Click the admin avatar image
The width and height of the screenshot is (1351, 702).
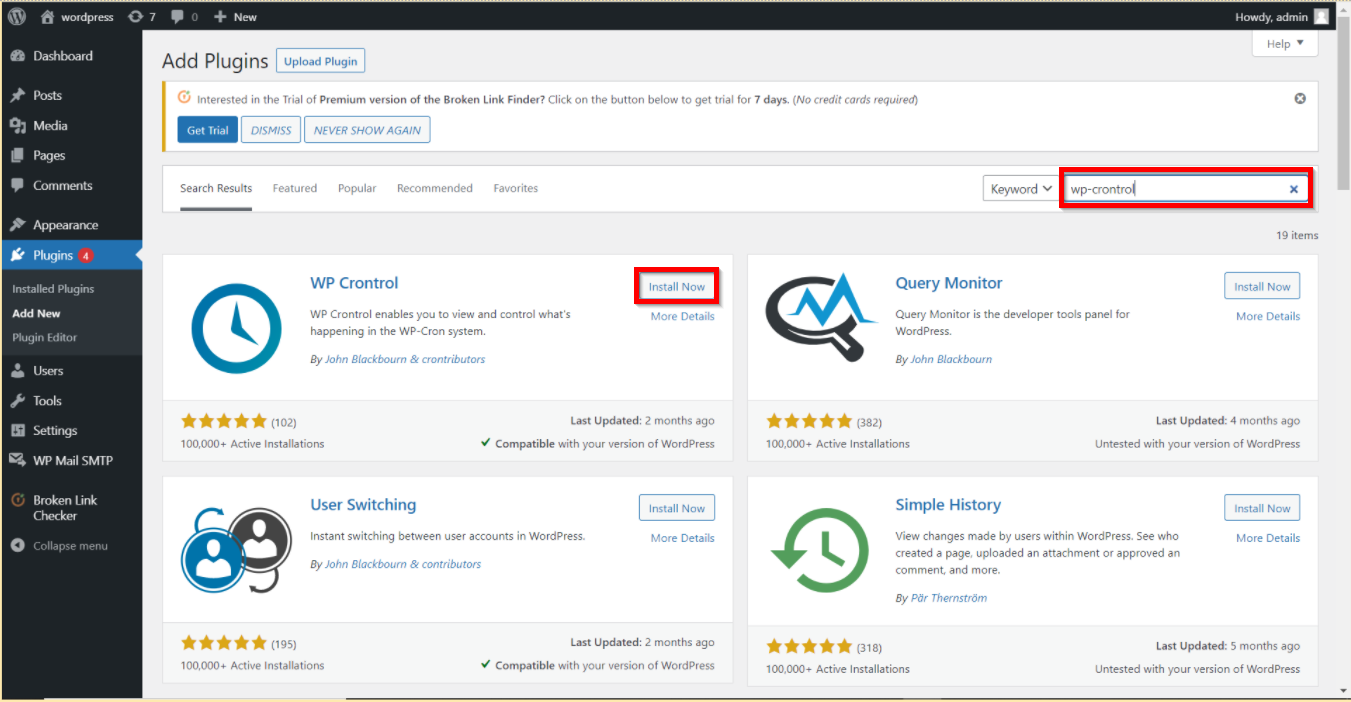pos(1321,16)
